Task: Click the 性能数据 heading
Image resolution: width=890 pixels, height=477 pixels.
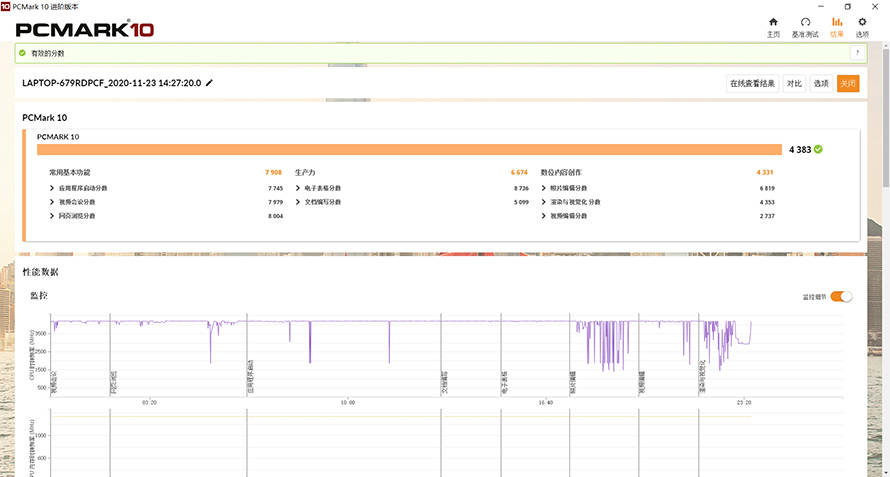Action: (40, 273)
